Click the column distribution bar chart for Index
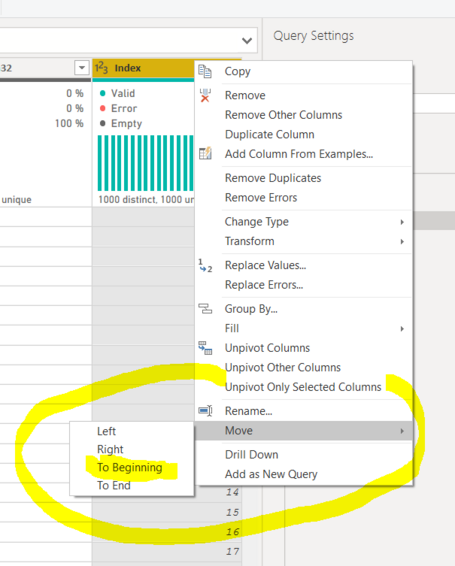The height and width of the screenshot is (566, 455). 146,163
